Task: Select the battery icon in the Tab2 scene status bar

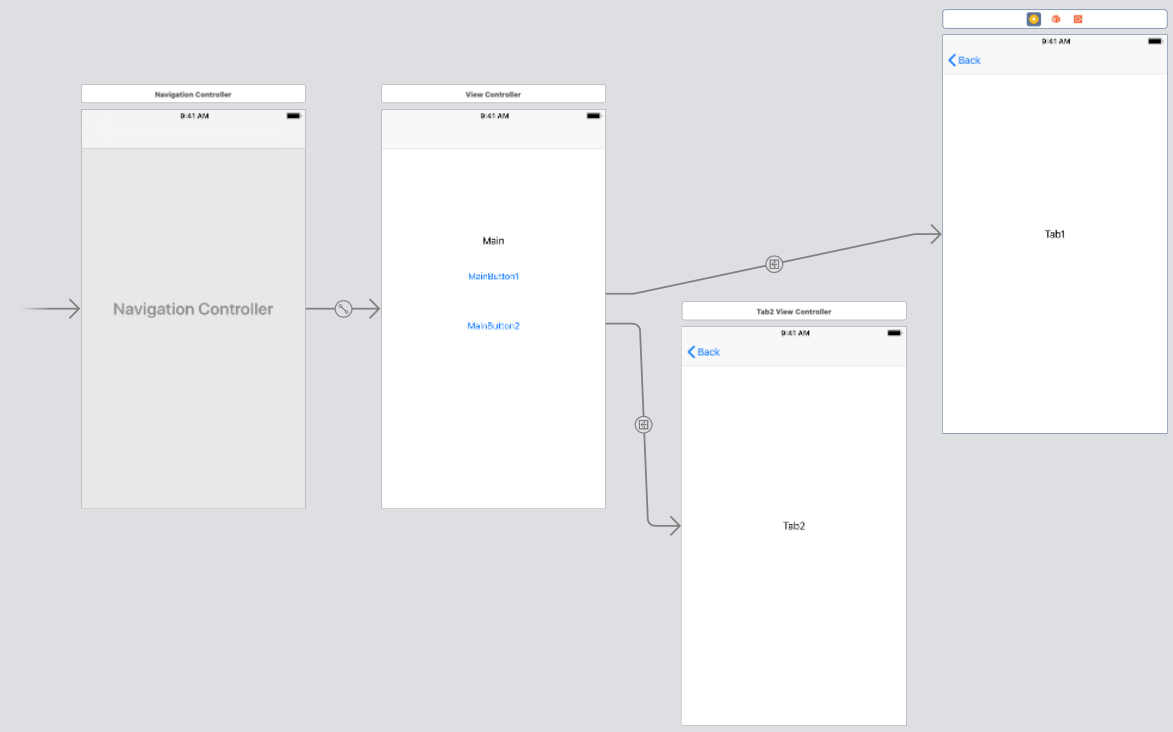Action: [895, 333]
